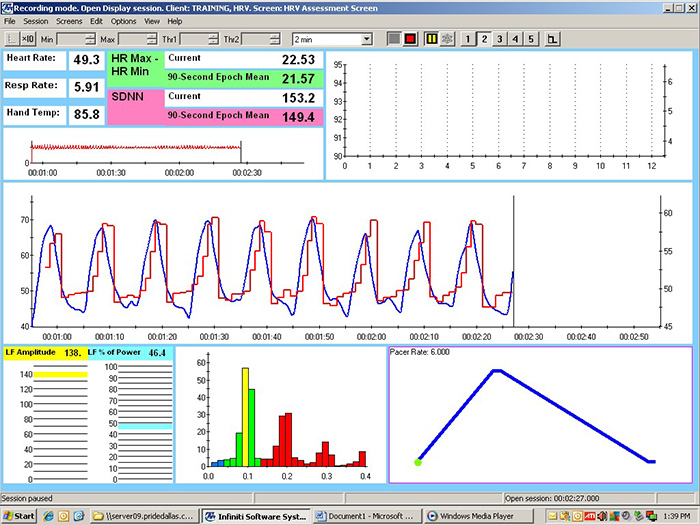Switch to screen 3 toggle button
Viewport: 700px width, 525px height.
pyautogui.click(x=501, y=38)
